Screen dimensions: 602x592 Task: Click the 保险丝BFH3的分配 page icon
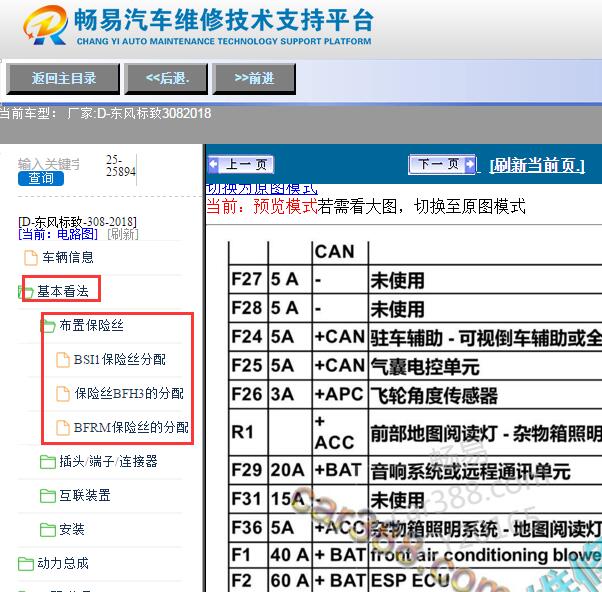pyautogui.click(x=63, y=394)
